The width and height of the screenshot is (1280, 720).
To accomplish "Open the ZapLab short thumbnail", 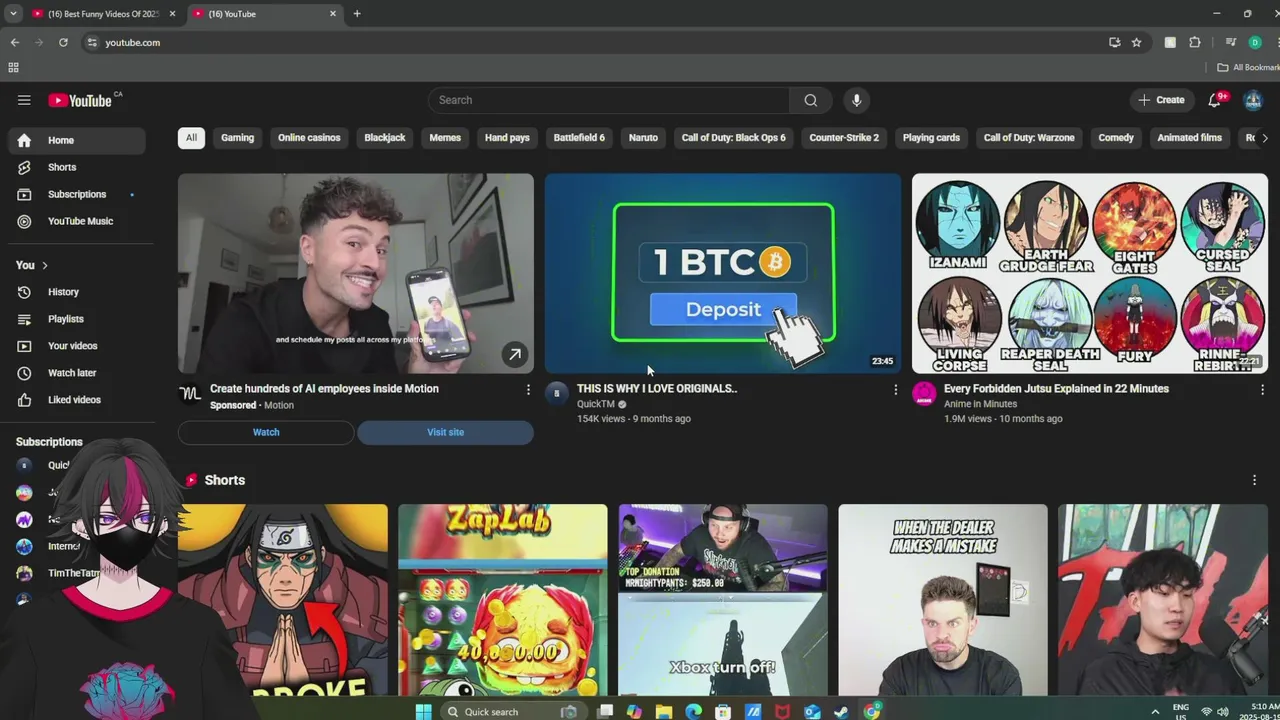I will (x=503, y=599).
